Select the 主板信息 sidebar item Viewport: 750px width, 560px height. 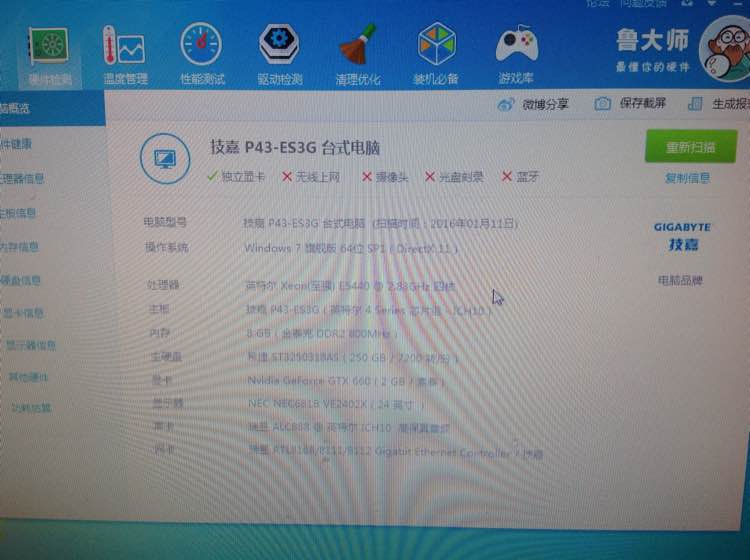(x=18, y=213)
